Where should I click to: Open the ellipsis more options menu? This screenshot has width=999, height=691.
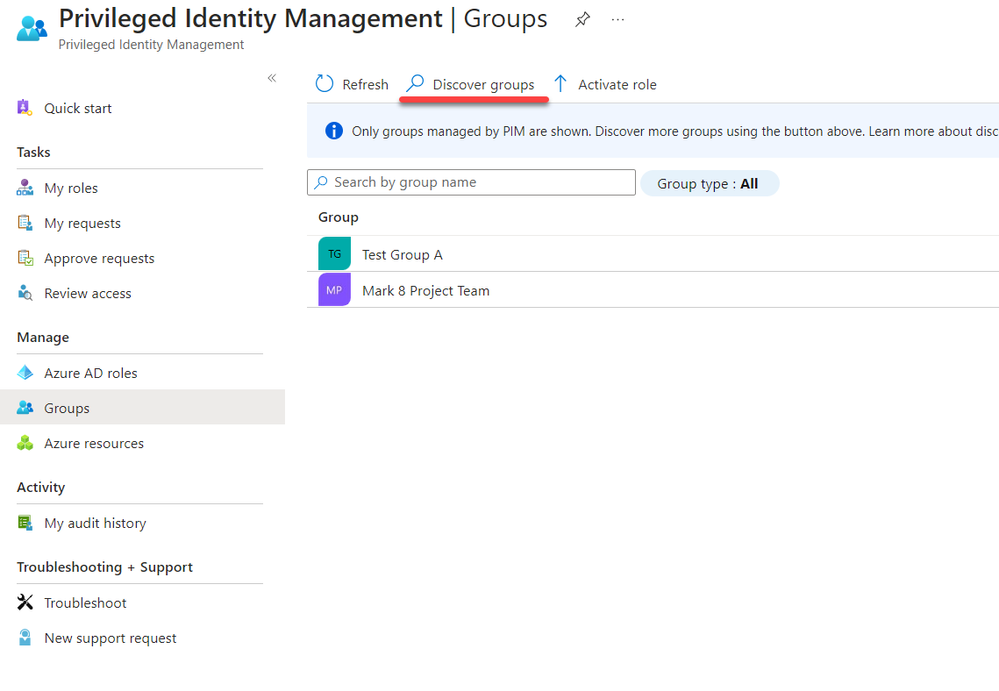tap(618, 20)
